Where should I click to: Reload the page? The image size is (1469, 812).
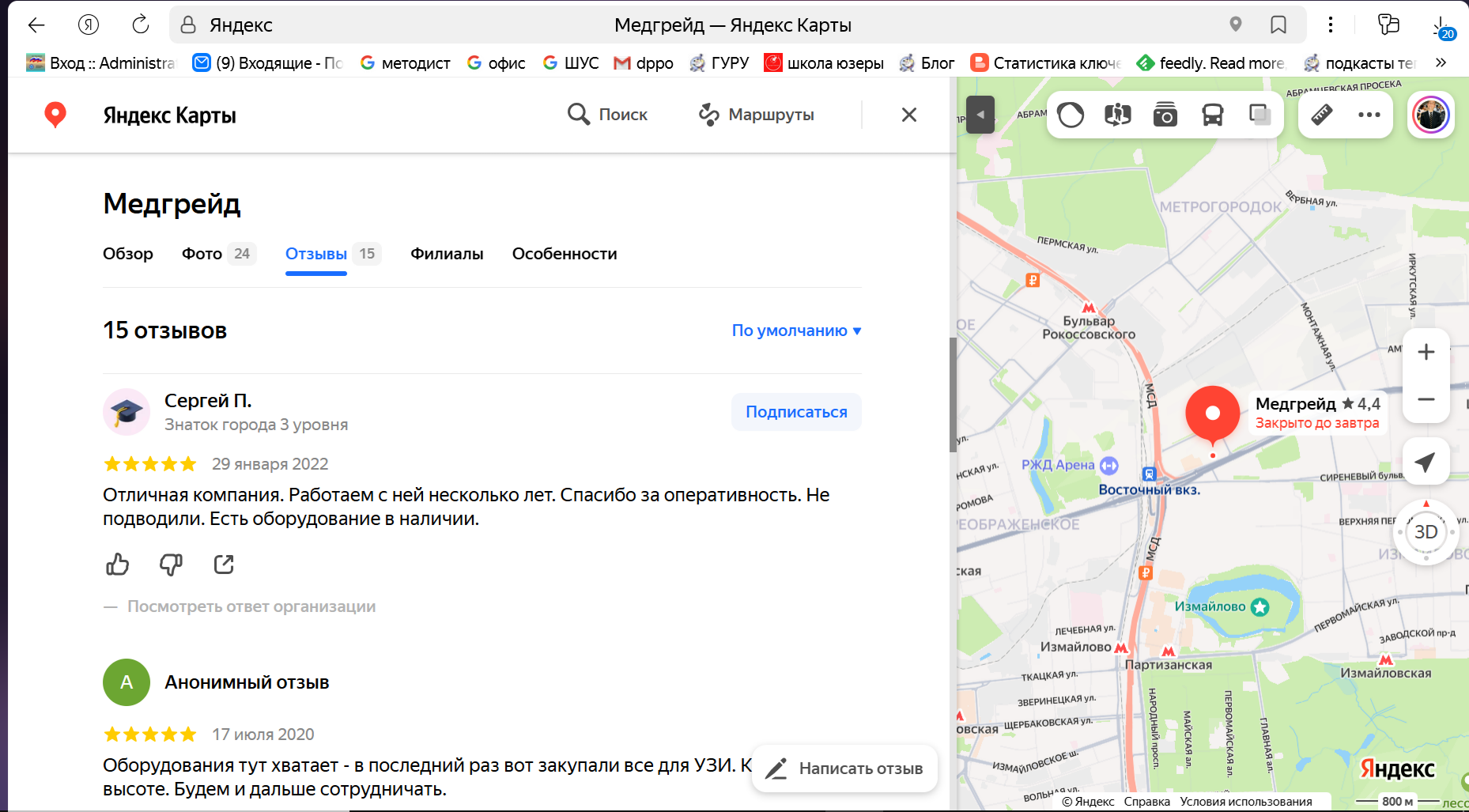point(141,25)
